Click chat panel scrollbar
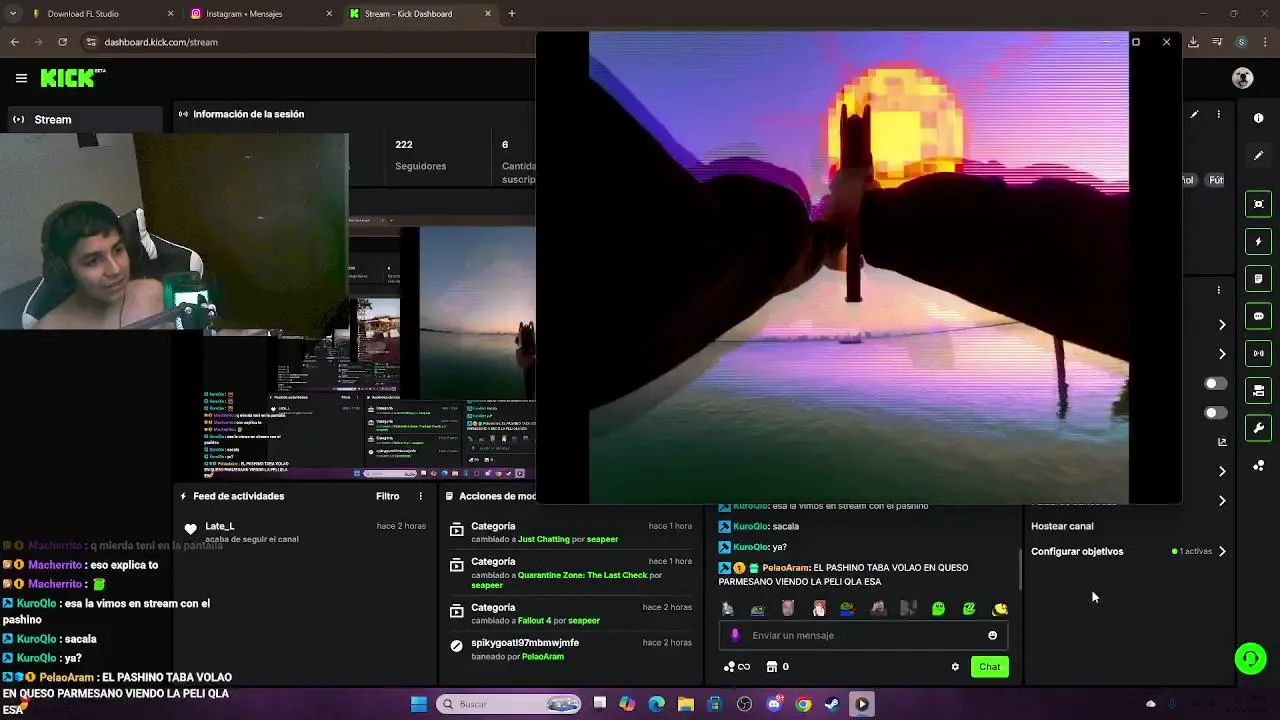The image size is (1280, 720). [1020, 568]
